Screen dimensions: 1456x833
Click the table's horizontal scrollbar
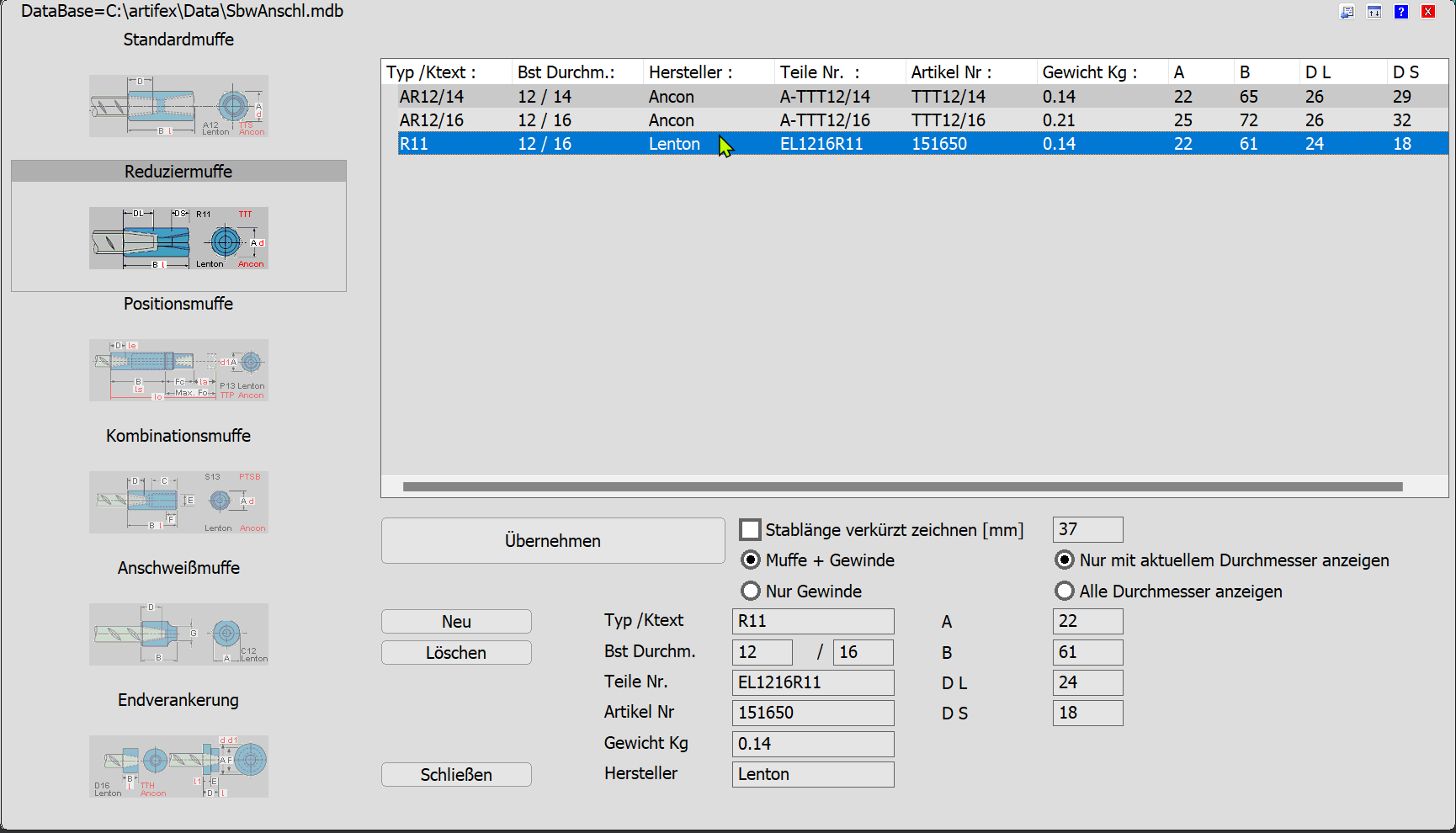pyautogui.click(x=902, y=486)
